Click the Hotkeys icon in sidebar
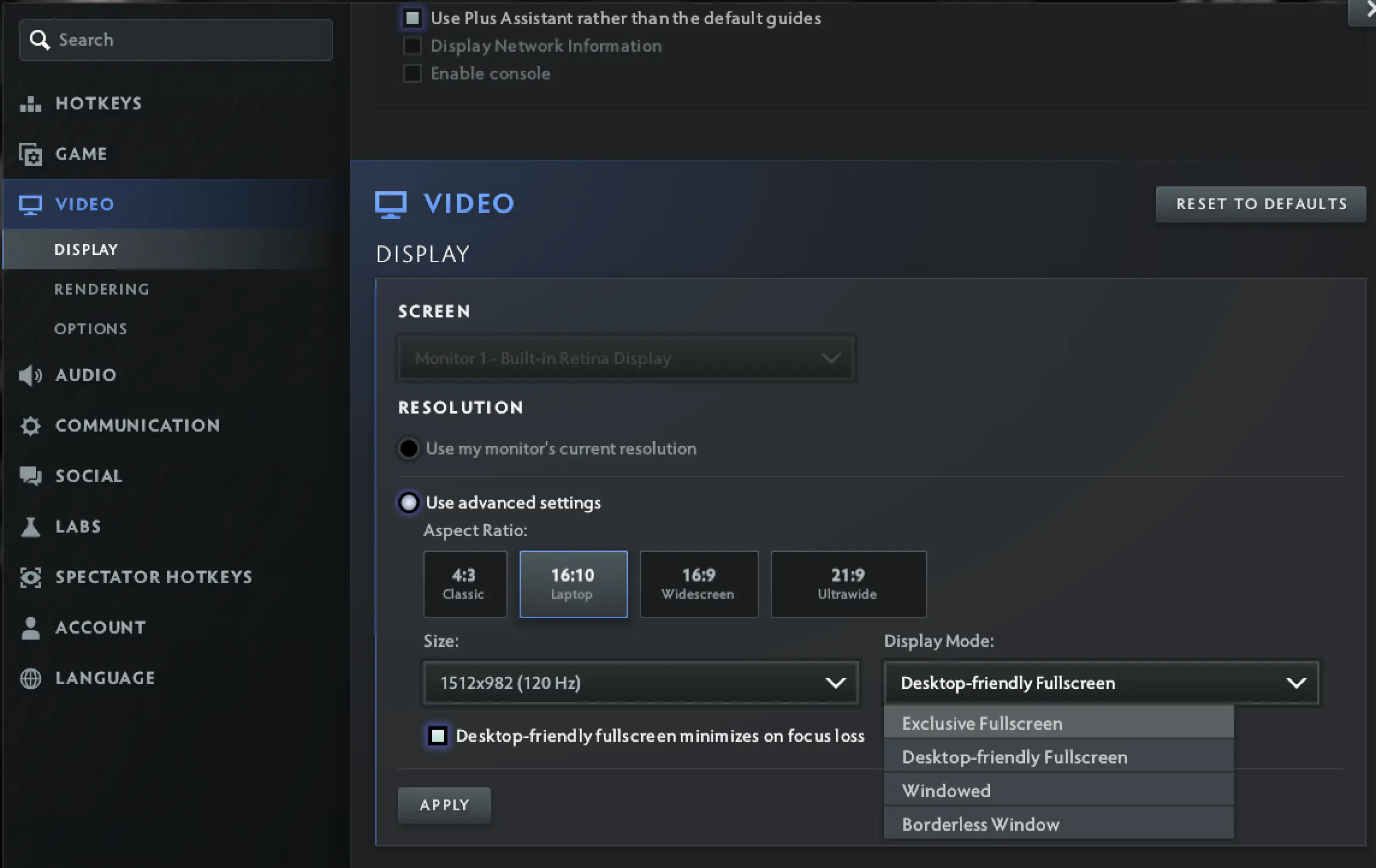 (x=30, y=104)
